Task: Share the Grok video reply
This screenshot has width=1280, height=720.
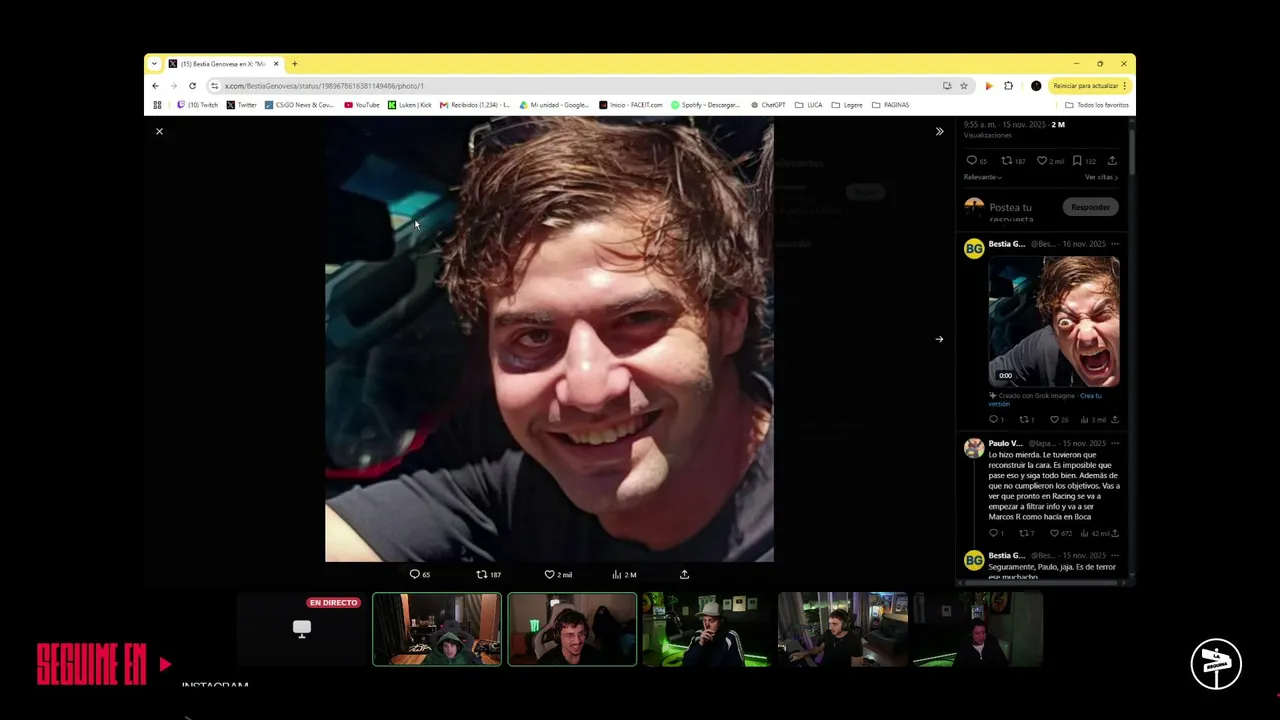Action: click(1115, 420)
